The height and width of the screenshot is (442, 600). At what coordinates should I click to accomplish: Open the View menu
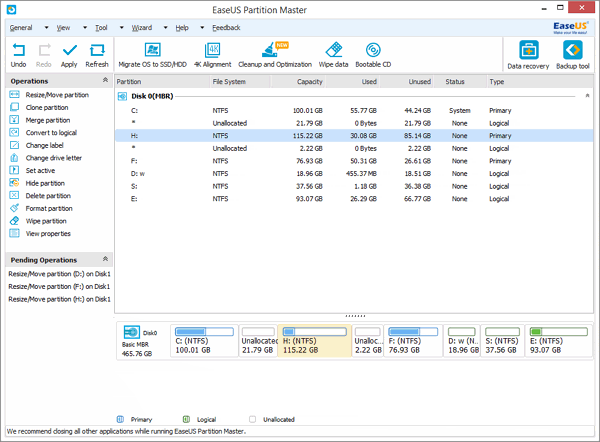tap(64, 28)
